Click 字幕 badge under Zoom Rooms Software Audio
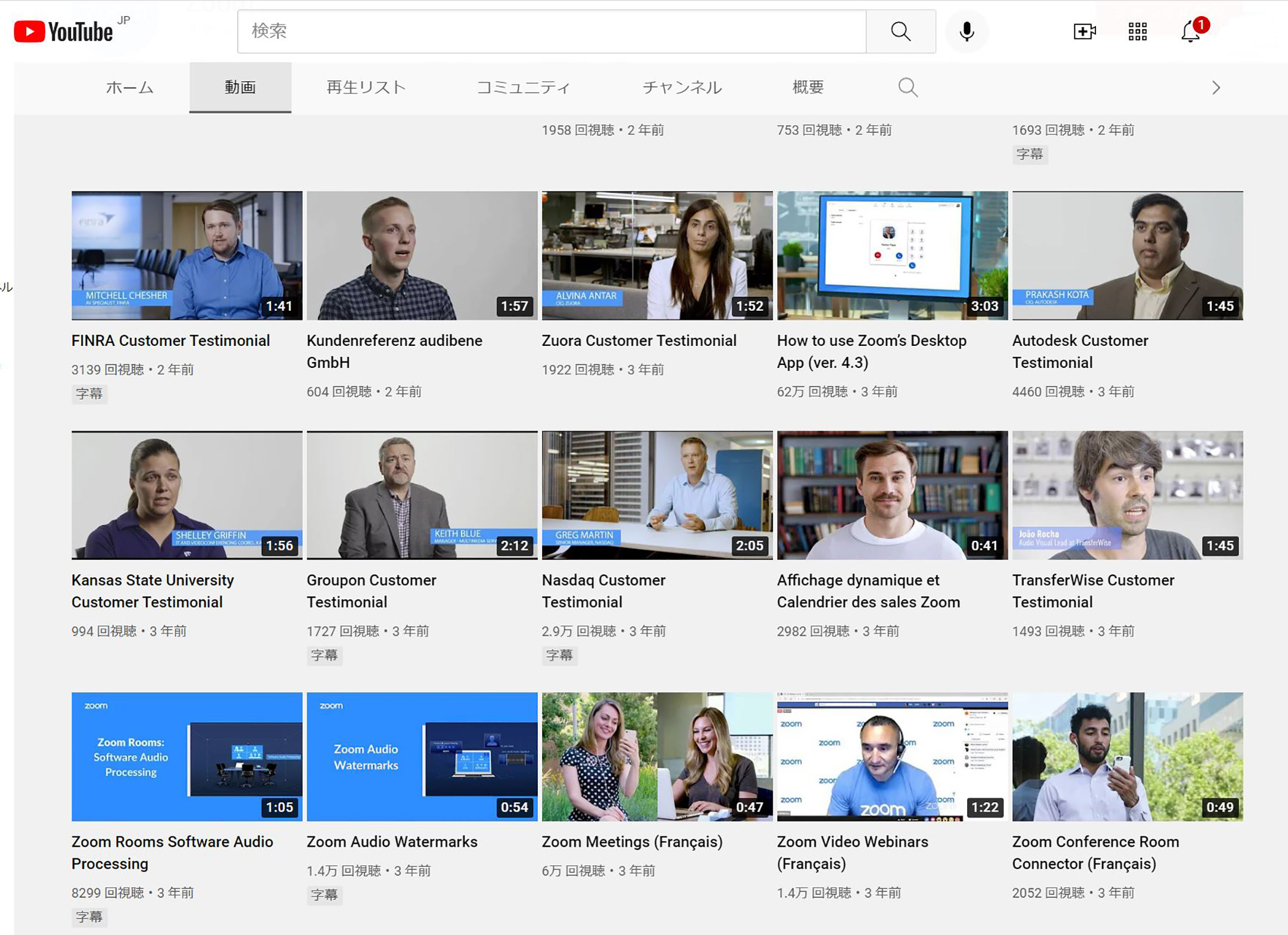Viewport: 1288px width, 935px height. (x=89, y=917)
